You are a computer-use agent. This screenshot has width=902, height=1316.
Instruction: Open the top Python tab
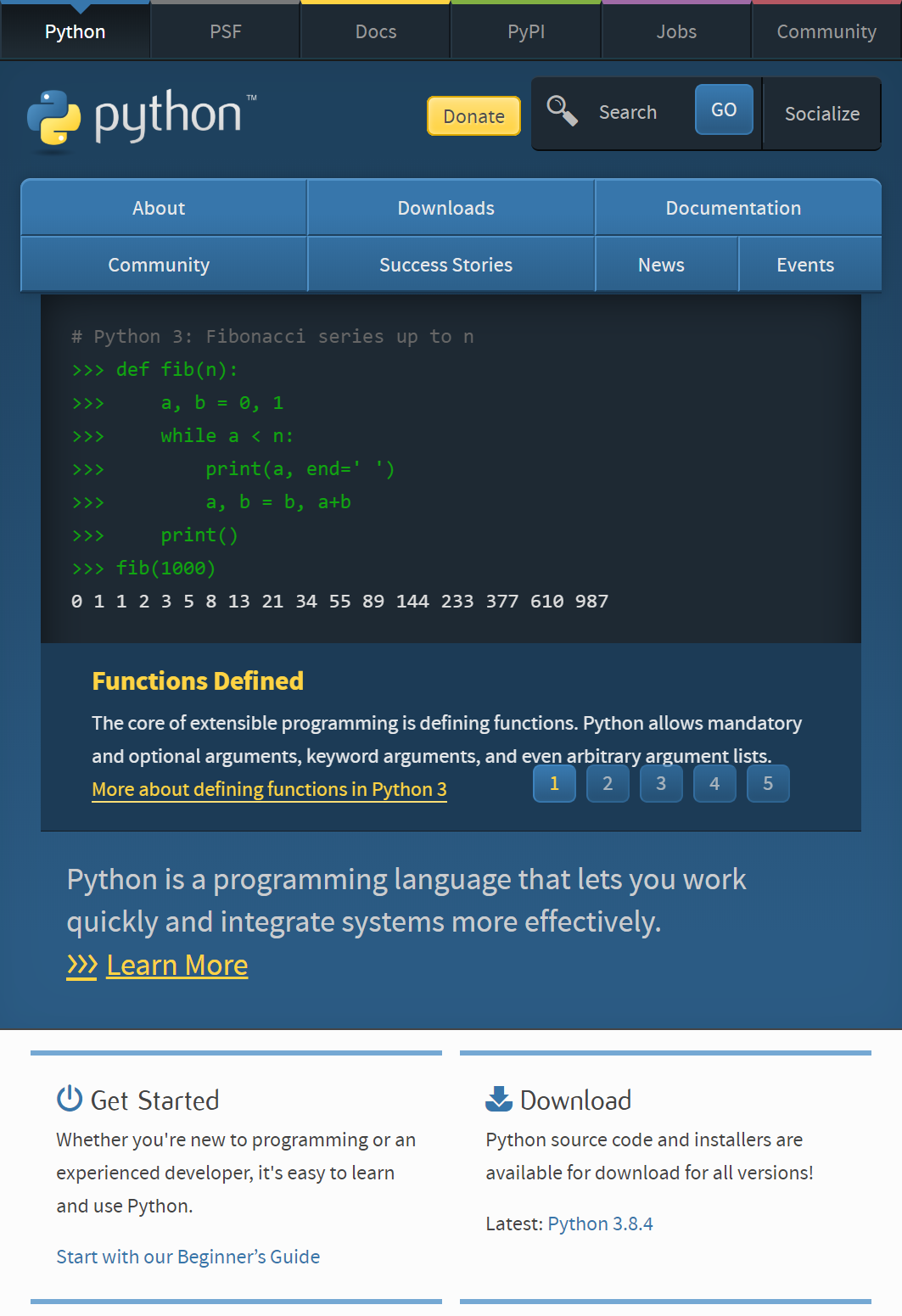76,31
